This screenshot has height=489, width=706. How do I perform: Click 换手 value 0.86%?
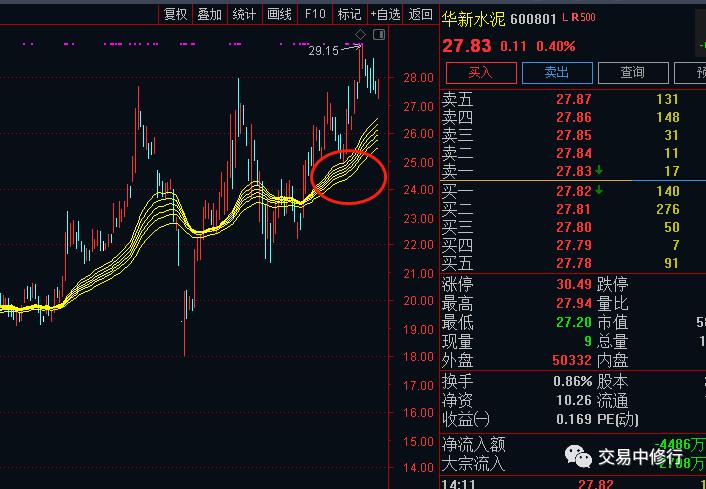click(572, 381)
